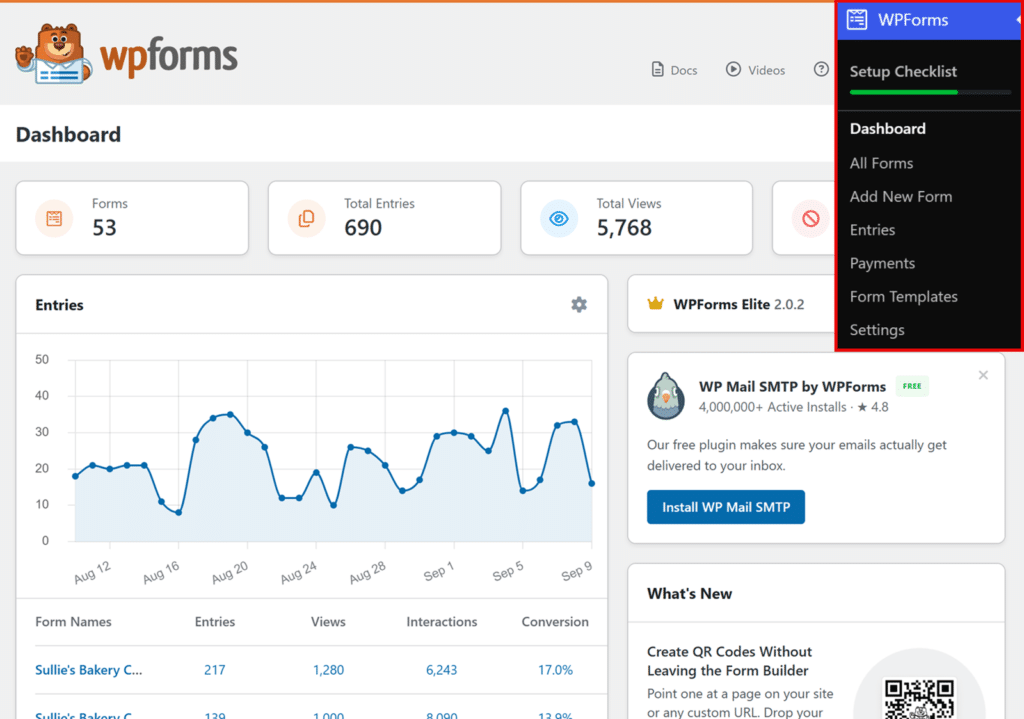This screenshot has height=719, width=1024.
Task: Click the Aug 20 axis label
Action: click(230, 572)
